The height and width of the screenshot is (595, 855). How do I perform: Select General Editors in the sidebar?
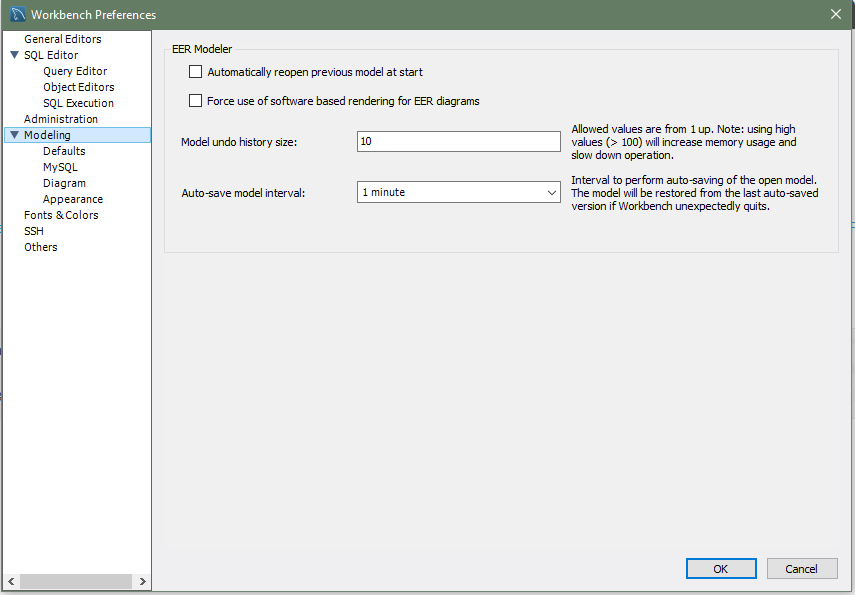pos(62,39)
